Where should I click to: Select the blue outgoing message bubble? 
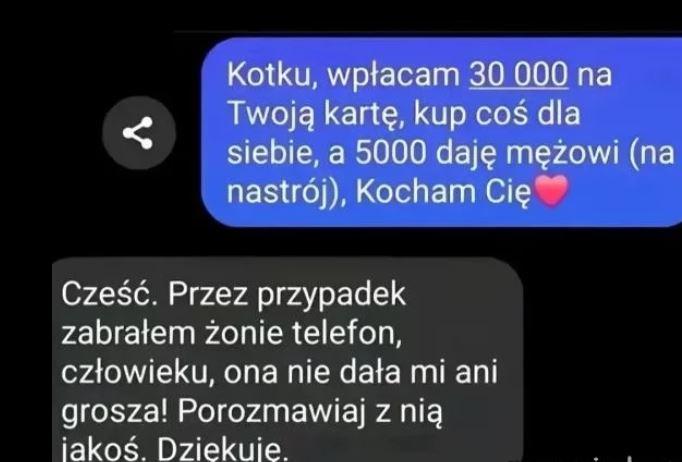pos(442,132)
